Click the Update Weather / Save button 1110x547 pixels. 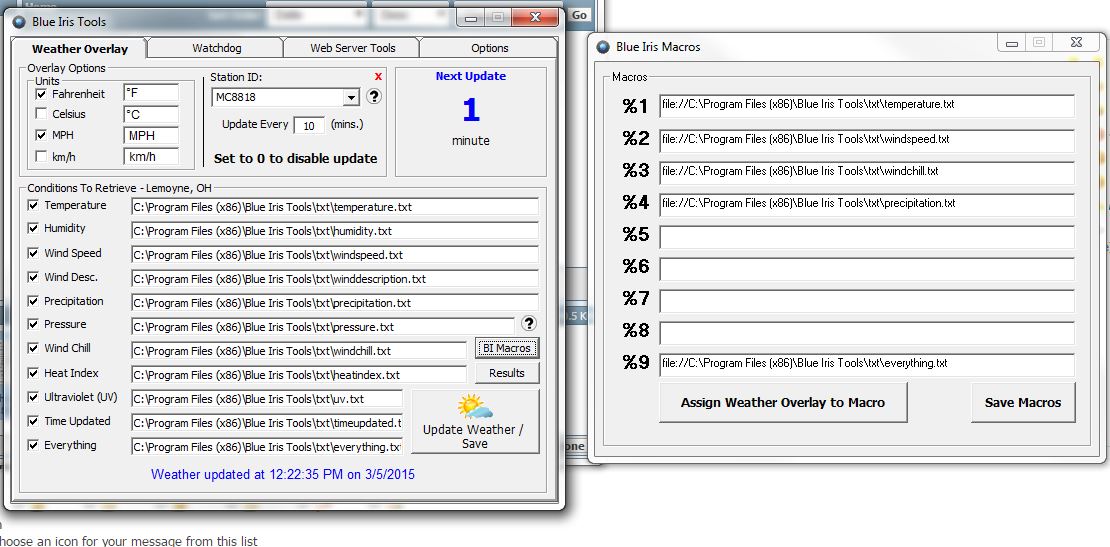475,422
